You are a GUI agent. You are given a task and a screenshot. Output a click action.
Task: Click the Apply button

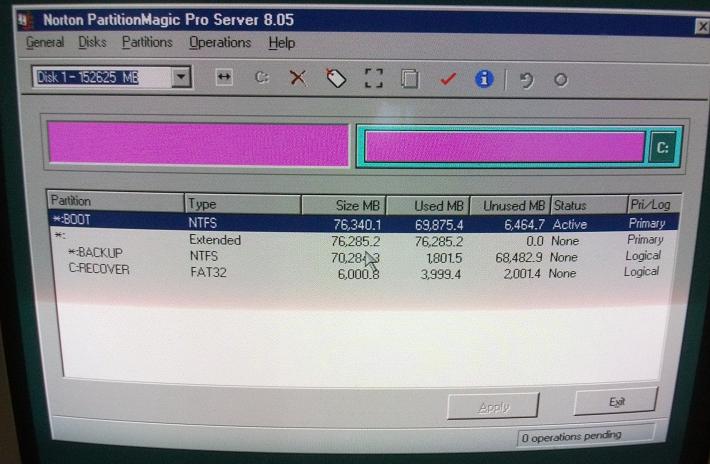[494, 407]
